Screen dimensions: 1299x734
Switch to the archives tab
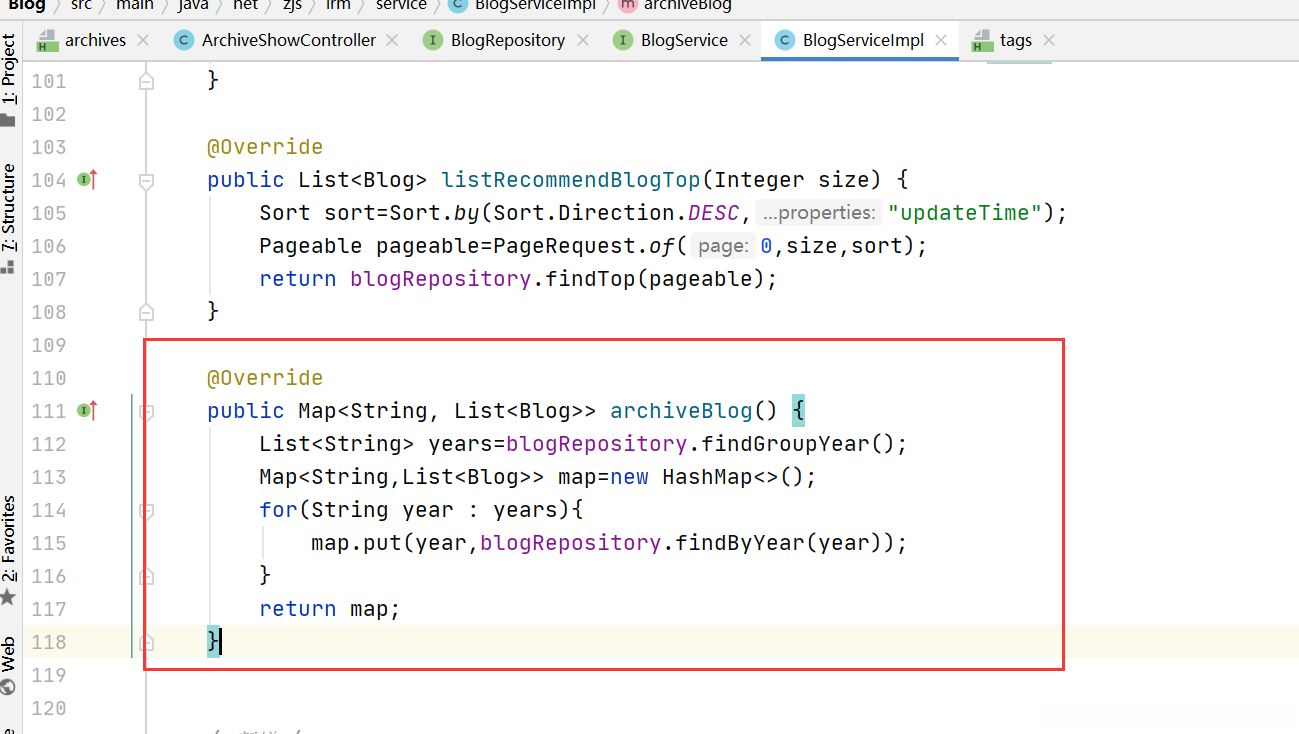click(95, 41)
